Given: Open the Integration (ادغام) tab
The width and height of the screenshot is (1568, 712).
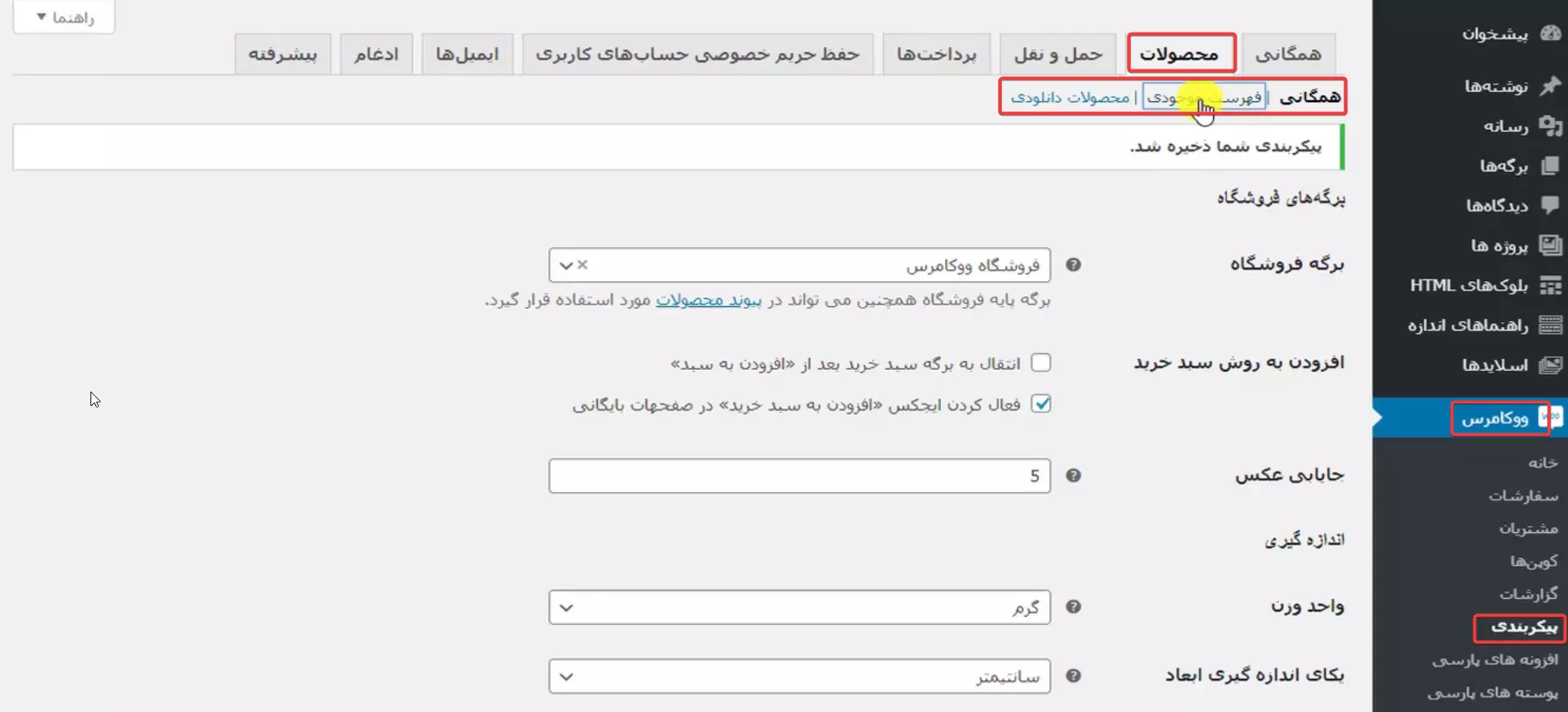Looking at the screenshot, I should (376, 54).
